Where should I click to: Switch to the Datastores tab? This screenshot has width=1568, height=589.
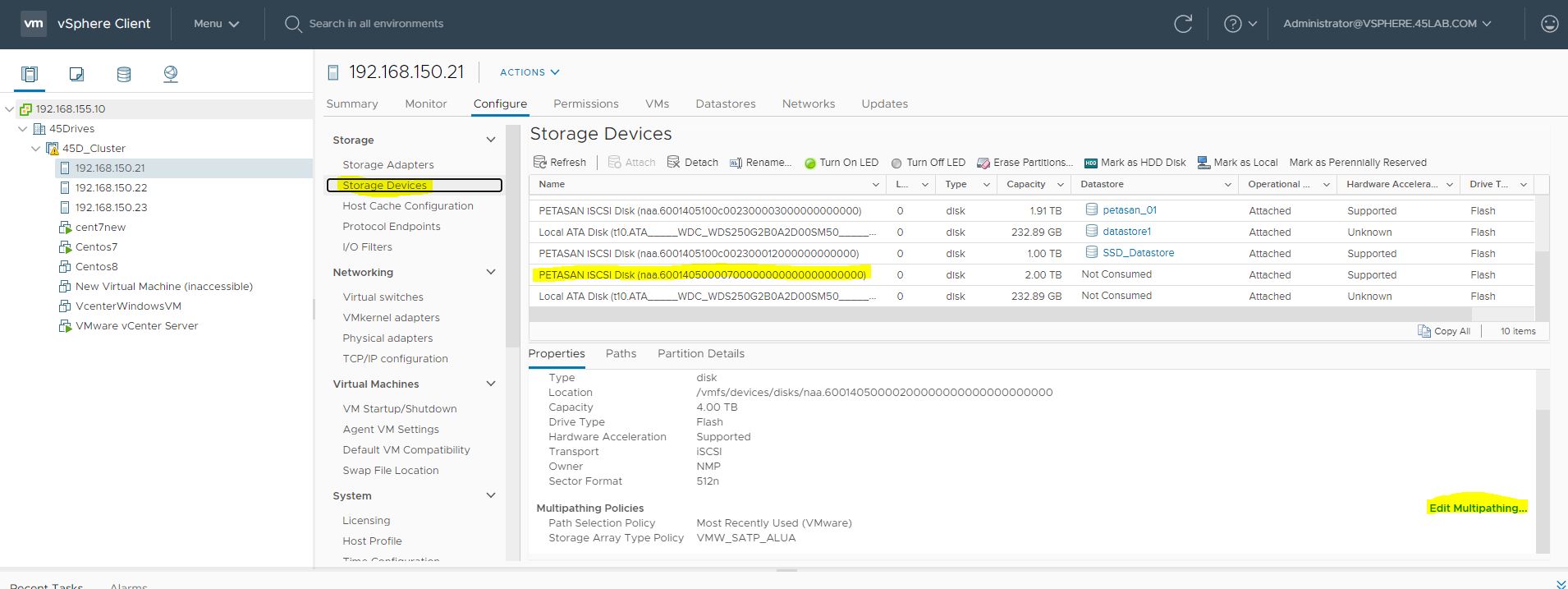coord(726,104)
